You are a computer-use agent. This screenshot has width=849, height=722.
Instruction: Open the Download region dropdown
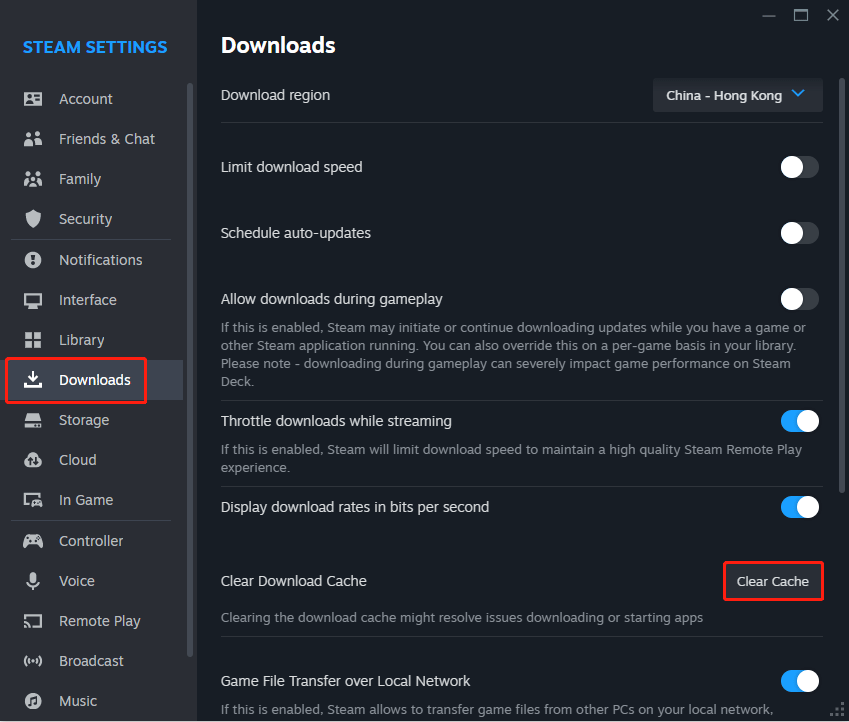737,95
